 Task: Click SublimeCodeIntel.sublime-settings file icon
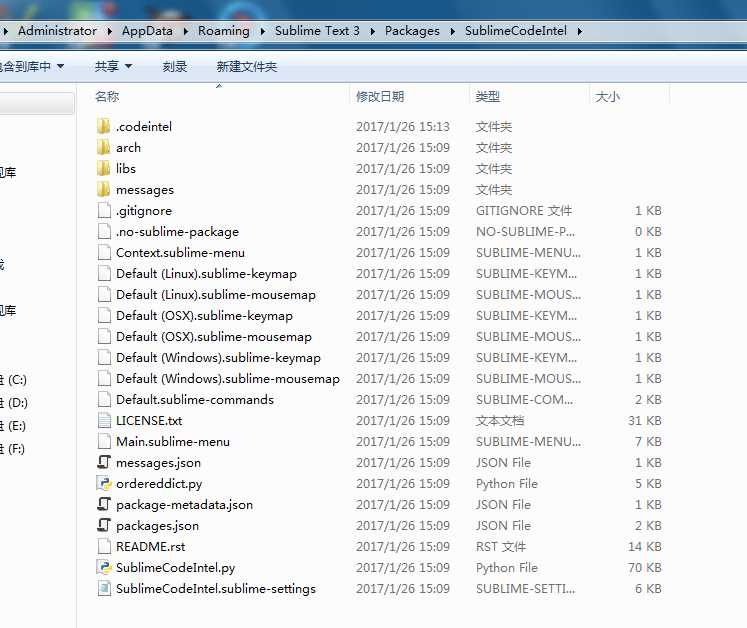[x=104, y=588]
